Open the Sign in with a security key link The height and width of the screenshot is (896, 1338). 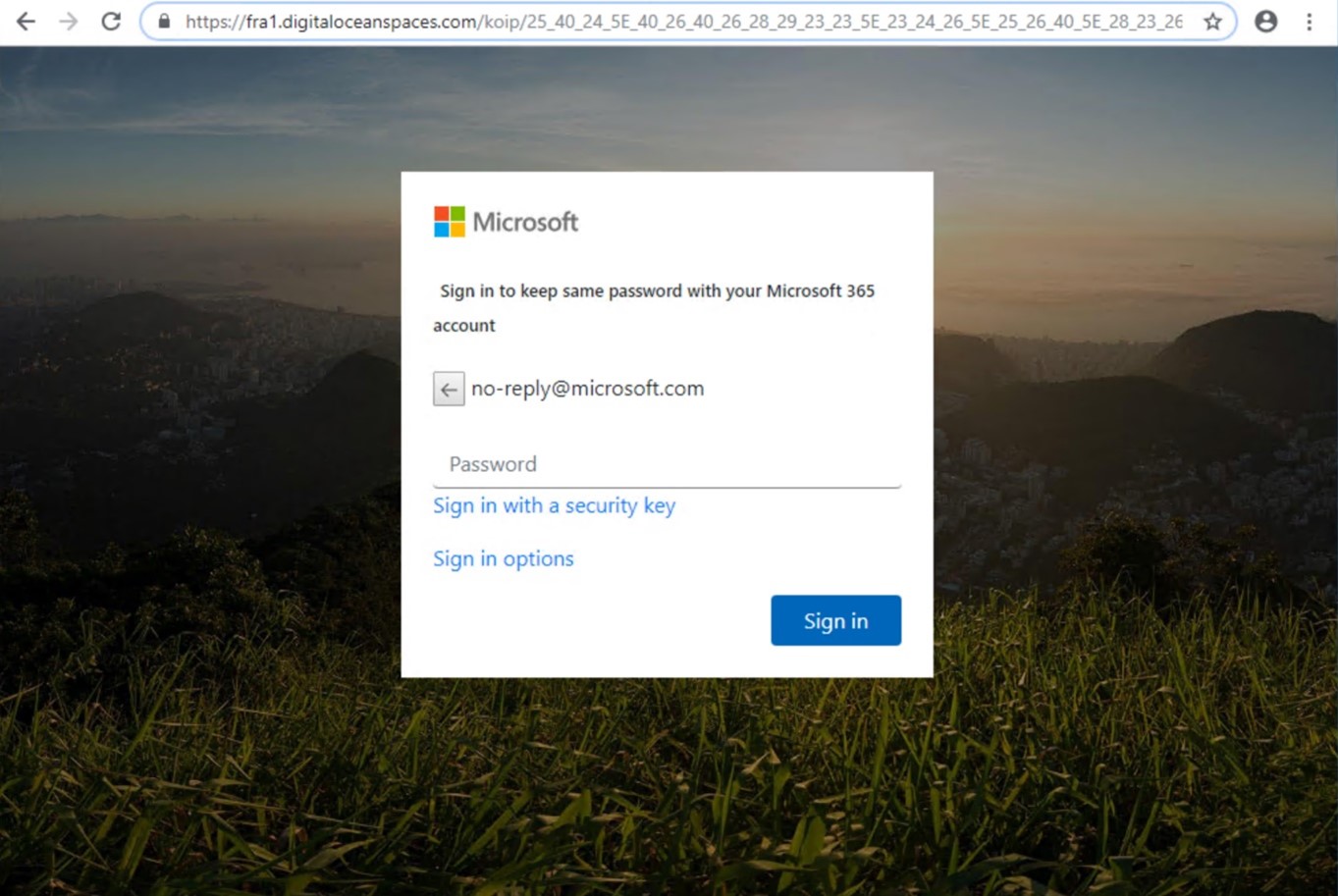pos(554,505)
